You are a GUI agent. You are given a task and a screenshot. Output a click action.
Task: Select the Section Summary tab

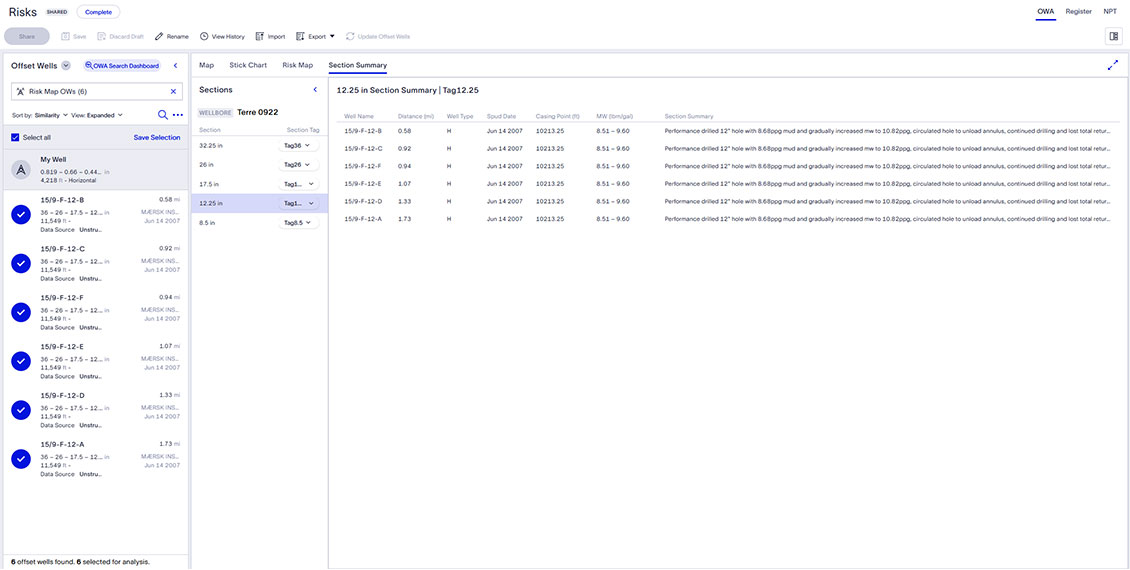357,65
